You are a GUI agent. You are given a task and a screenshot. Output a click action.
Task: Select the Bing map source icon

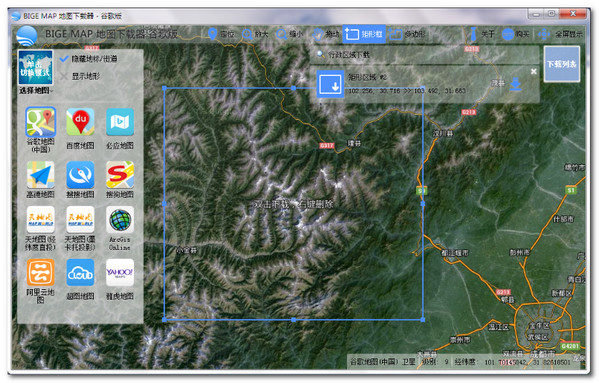click(120, 122)
